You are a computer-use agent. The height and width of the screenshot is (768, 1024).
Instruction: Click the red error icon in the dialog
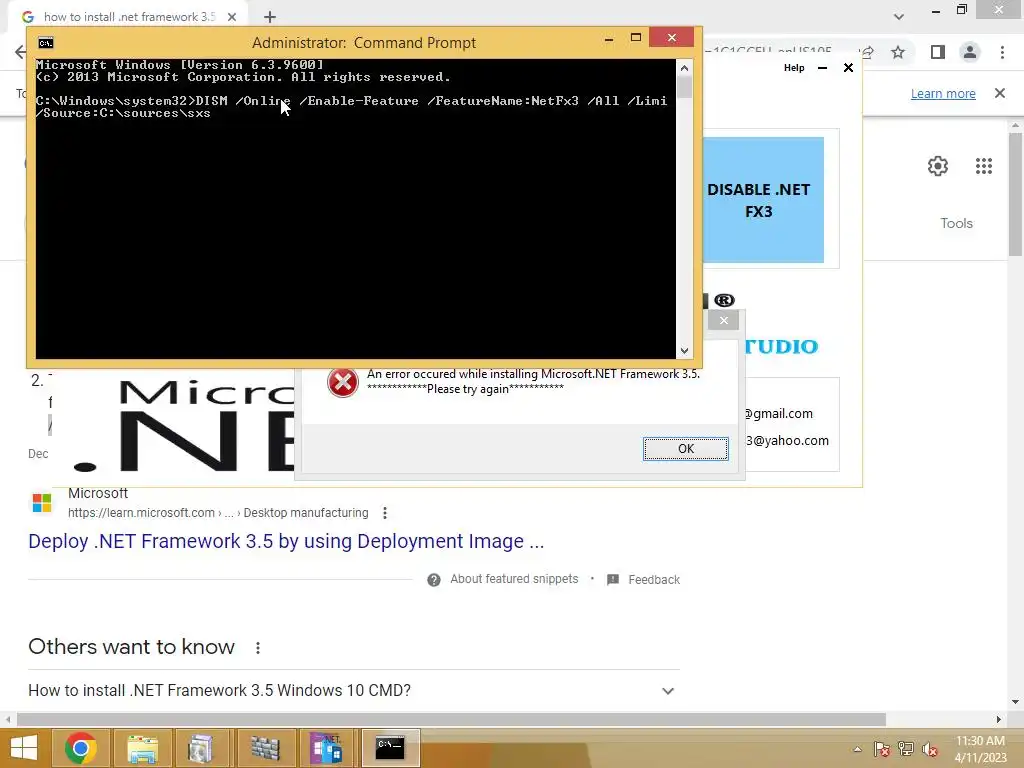click(342, 383)
